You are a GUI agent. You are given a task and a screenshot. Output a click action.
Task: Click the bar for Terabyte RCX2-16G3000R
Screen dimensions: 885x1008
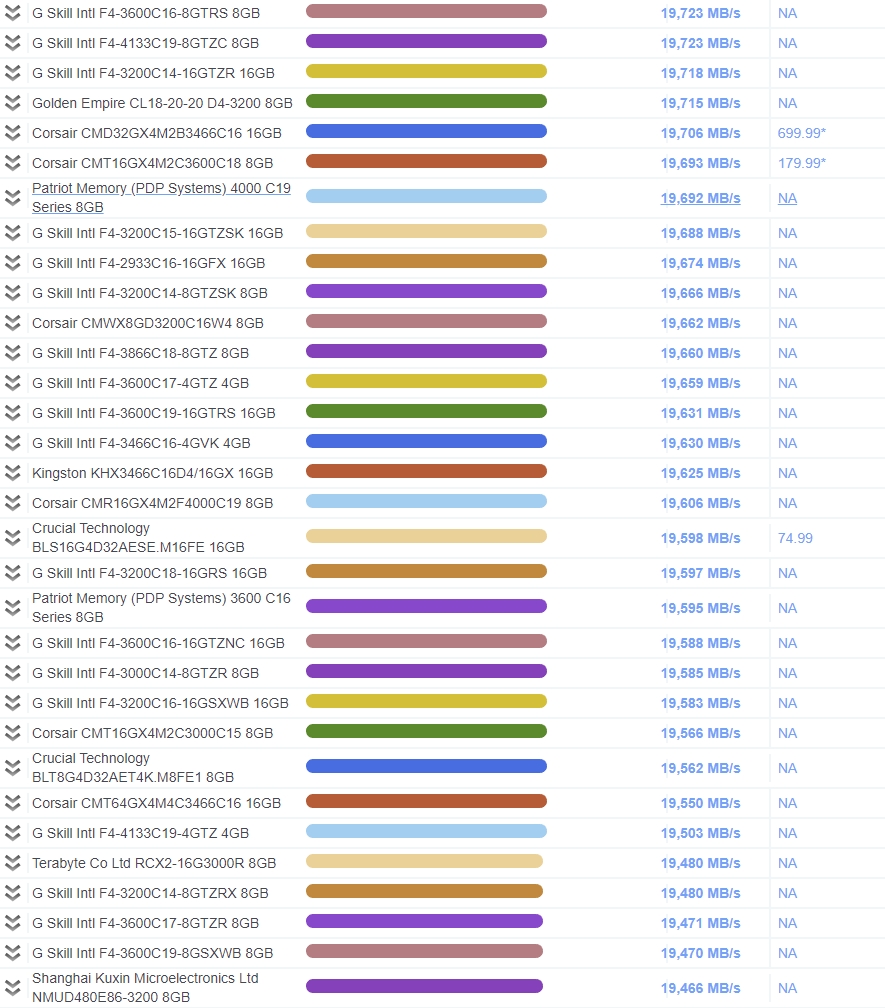coord(424,861)
